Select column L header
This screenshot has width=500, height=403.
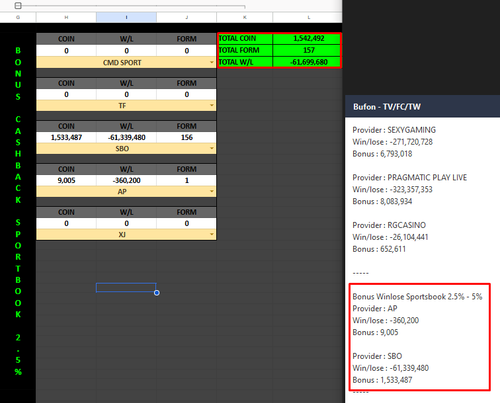click(x=307, y=17)
